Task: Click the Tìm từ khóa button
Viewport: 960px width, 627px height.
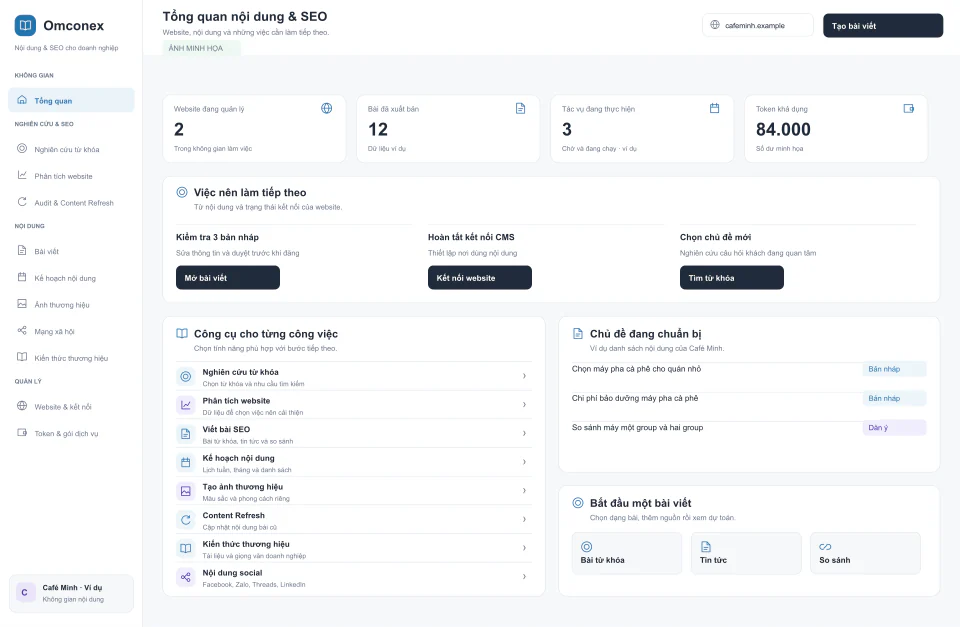Action: 732,277
